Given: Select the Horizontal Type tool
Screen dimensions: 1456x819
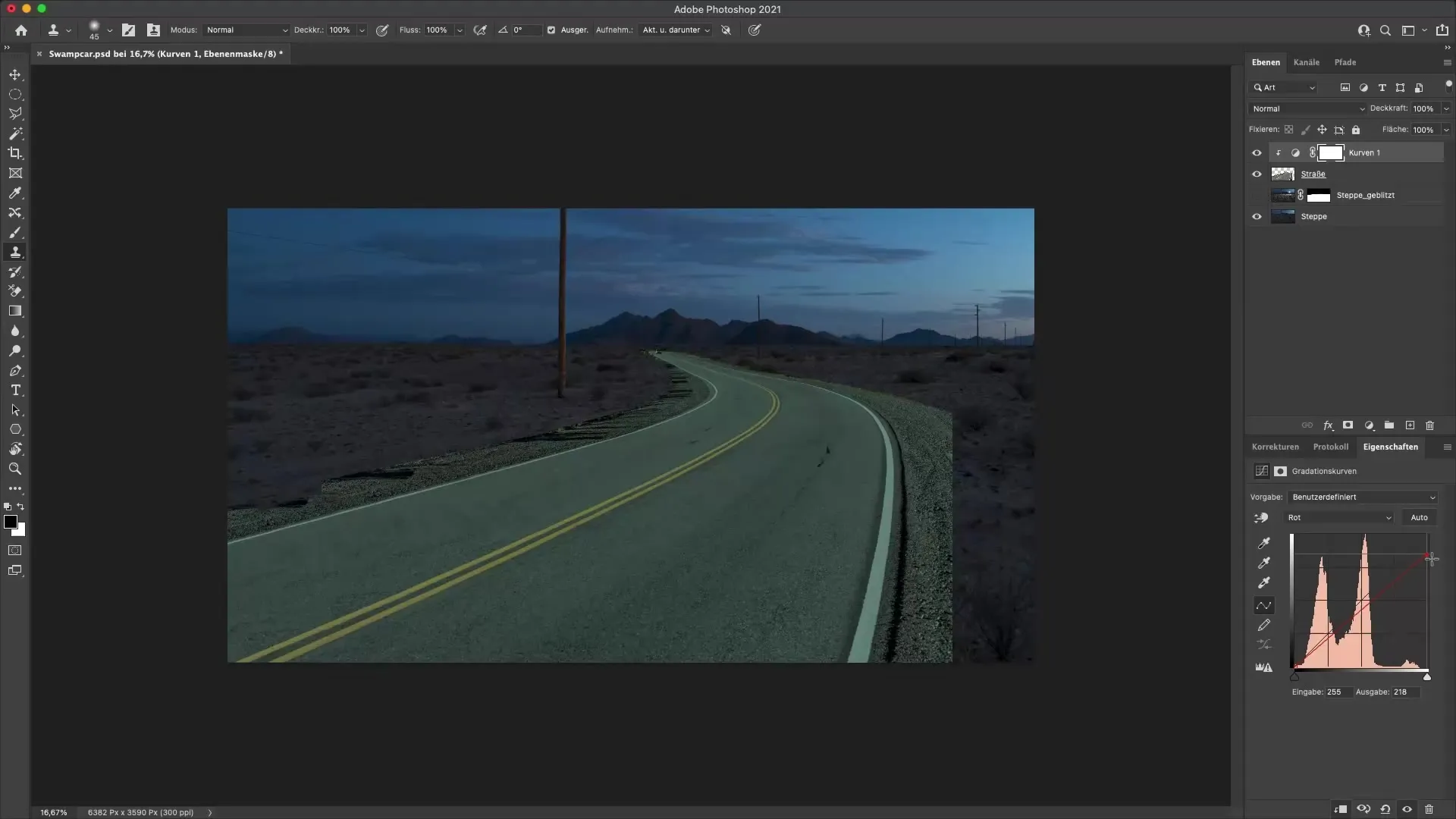Looking at the screenshot, I should point(15,390).
